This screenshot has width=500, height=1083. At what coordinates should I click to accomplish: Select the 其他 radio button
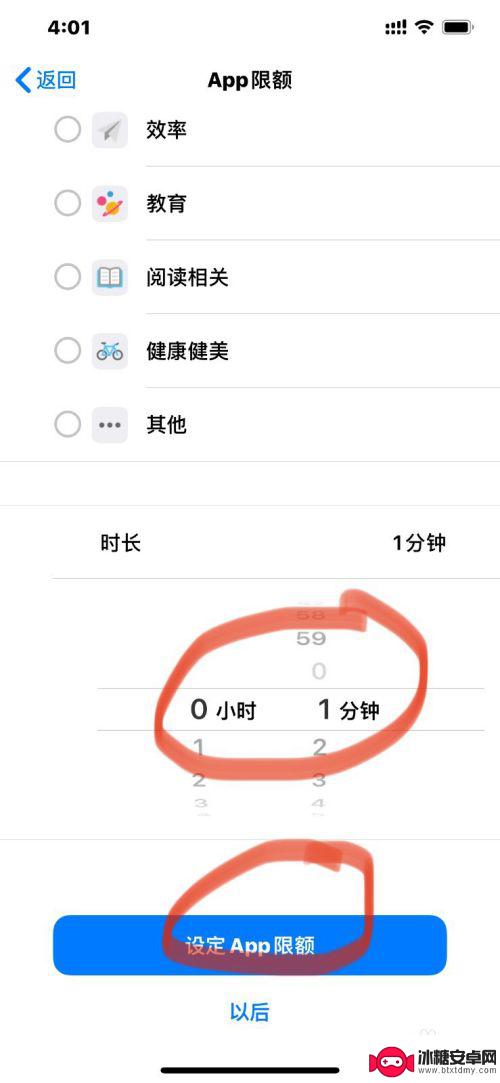[x=68, y=425]
